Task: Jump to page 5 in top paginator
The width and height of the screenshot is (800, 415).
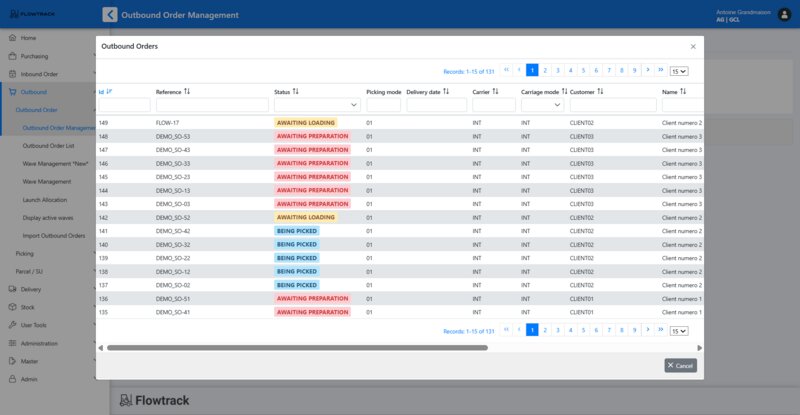Action: tap(583, 70)
